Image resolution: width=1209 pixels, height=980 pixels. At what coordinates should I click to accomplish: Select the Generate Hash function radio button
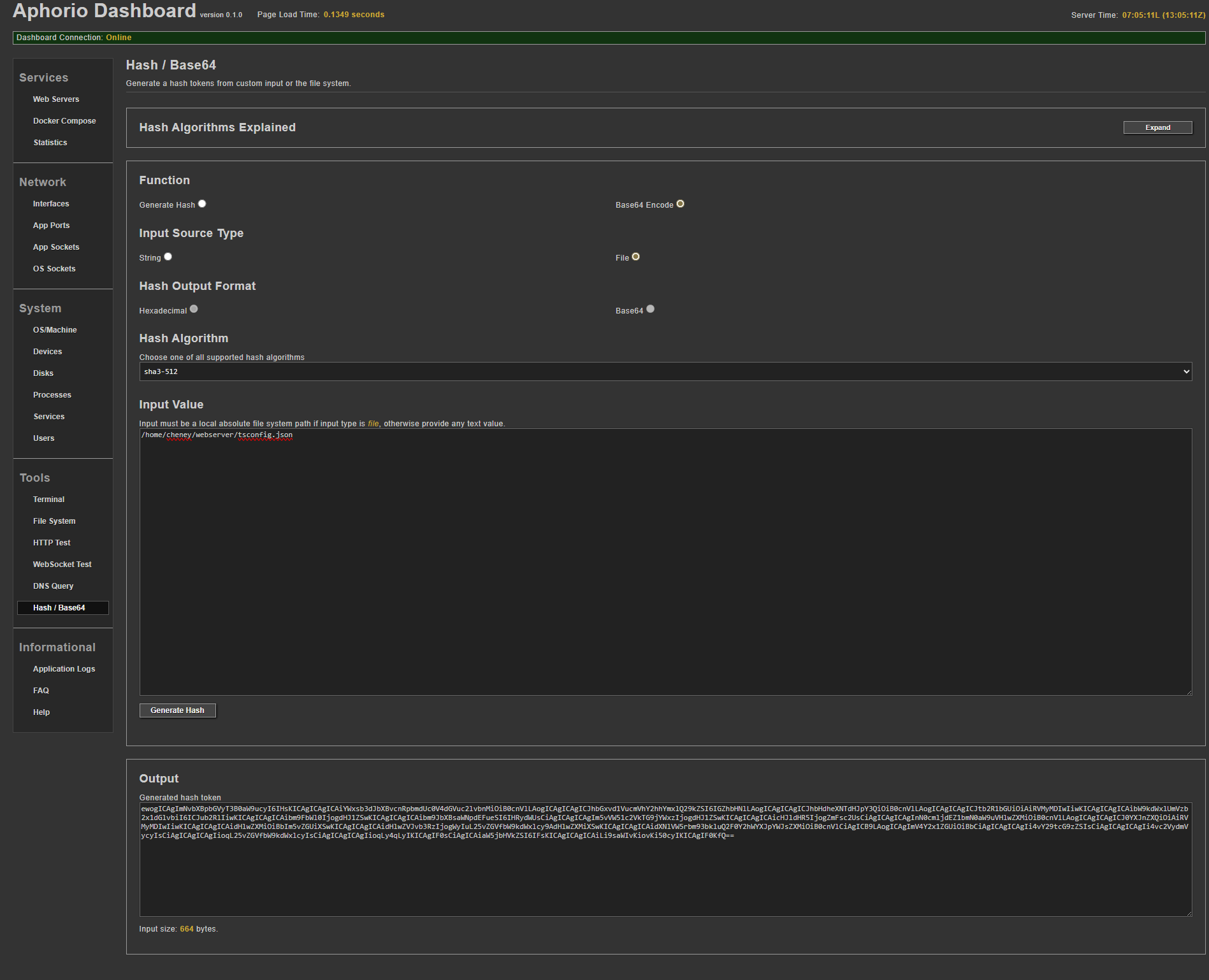[202, 204]
